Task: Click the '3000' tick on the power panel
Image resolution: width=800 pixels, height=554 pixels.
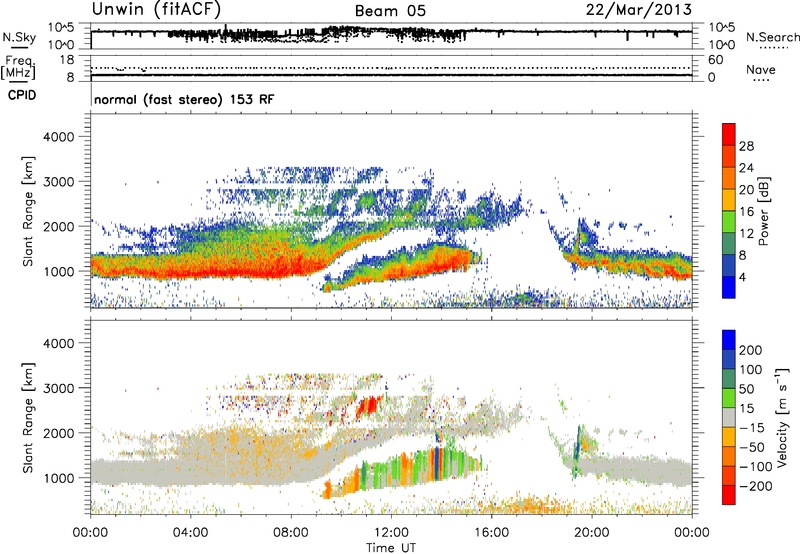Action: [59, 182]
